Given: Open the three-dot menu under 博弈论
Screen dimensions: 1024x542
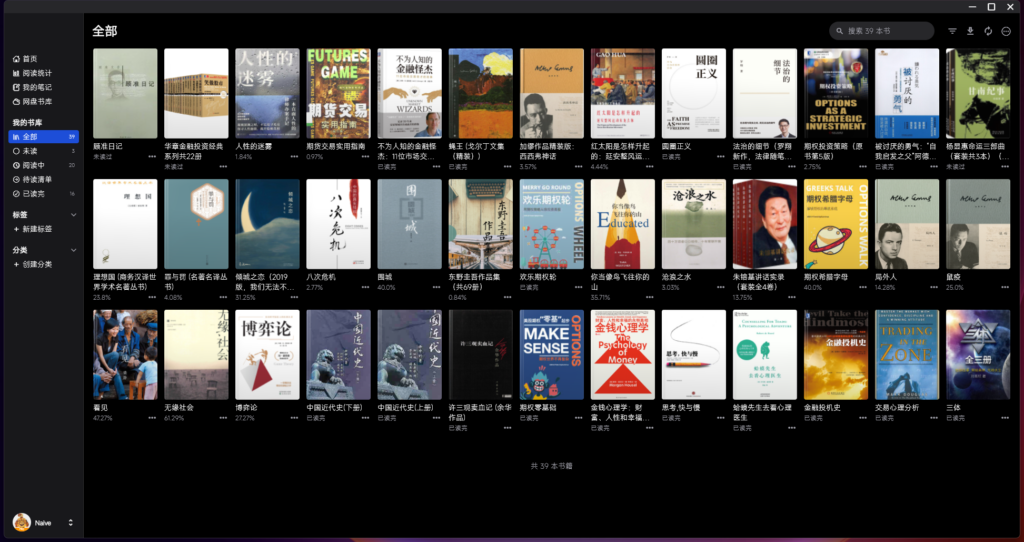Looking at the screenshot, I should click(294, 417).
